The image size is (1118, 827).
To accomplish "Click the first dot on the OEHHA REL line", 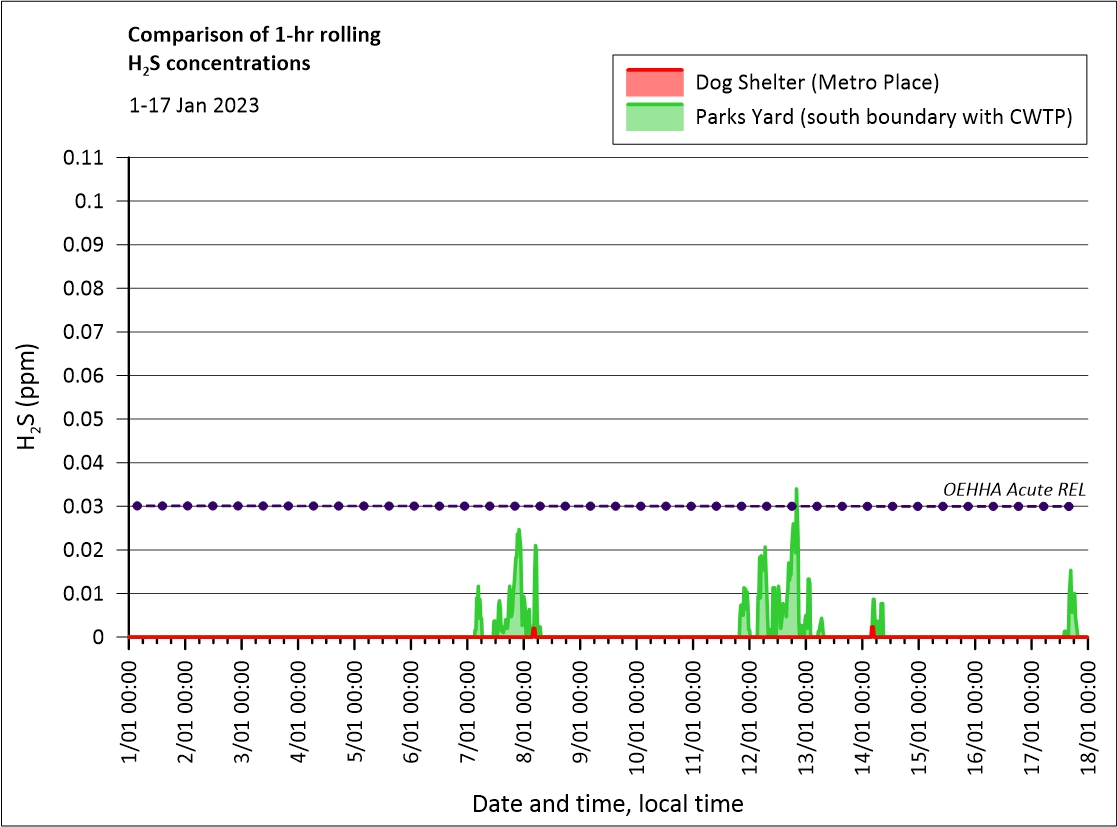I will click(x=137, y=506).
